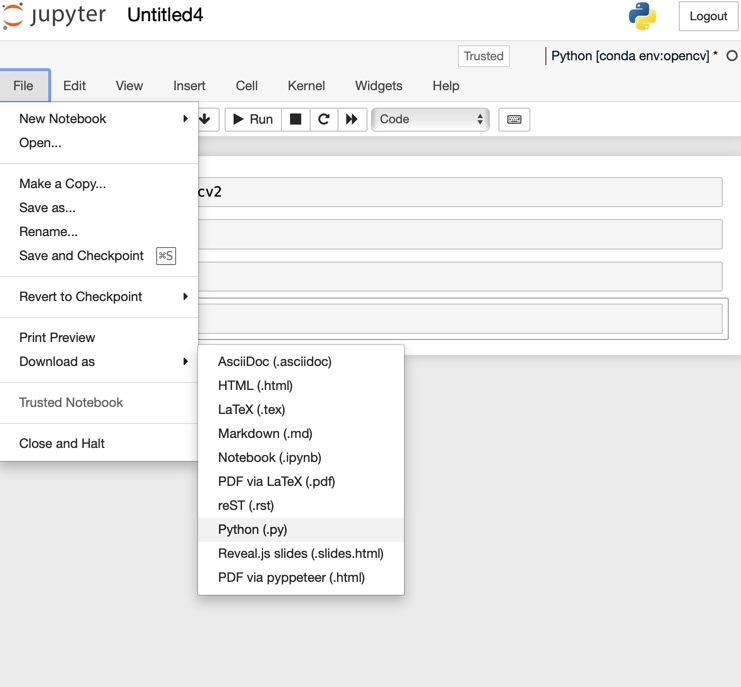
Task: Choose Open... from the File menu
Action: pos(99,143)
